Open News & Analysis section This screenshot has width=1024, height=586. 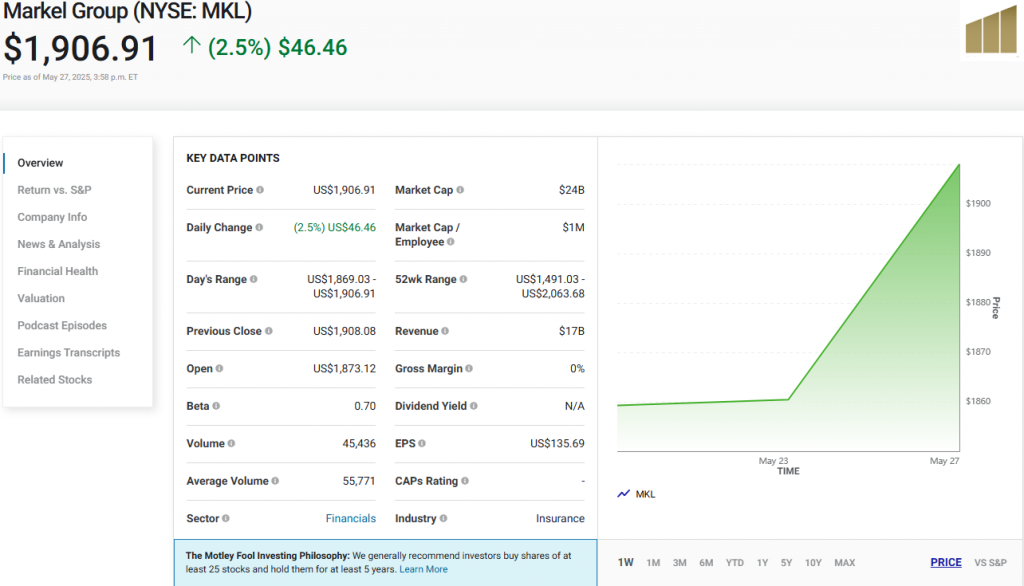coord(59,244)
